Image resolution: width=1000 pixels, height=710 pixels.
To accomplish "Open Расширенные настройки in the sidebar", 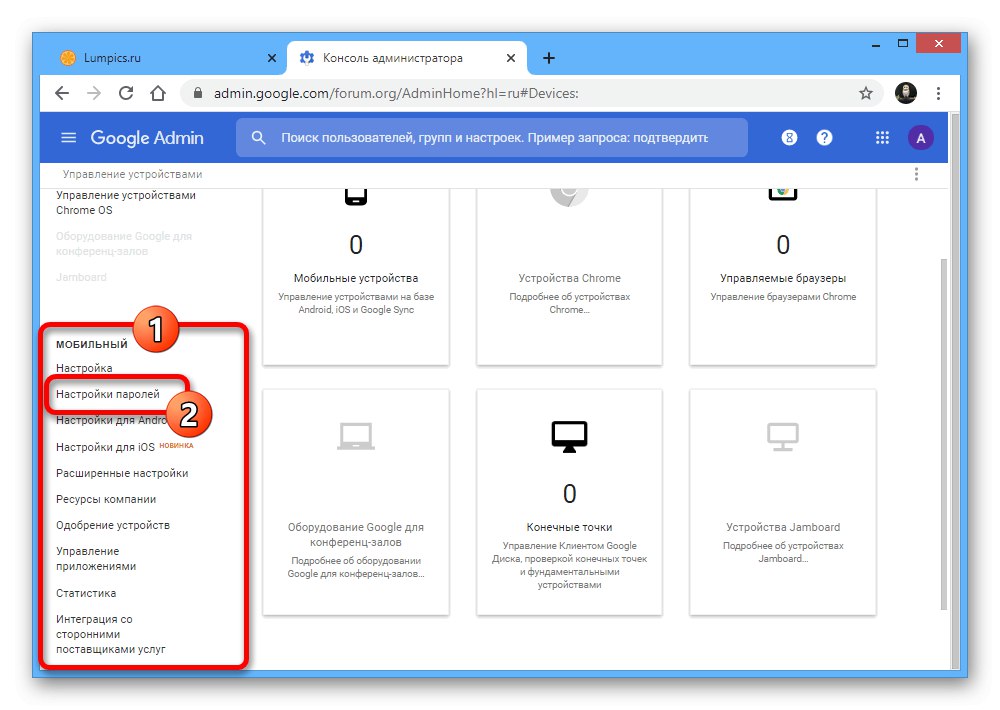I will (122, 473).
